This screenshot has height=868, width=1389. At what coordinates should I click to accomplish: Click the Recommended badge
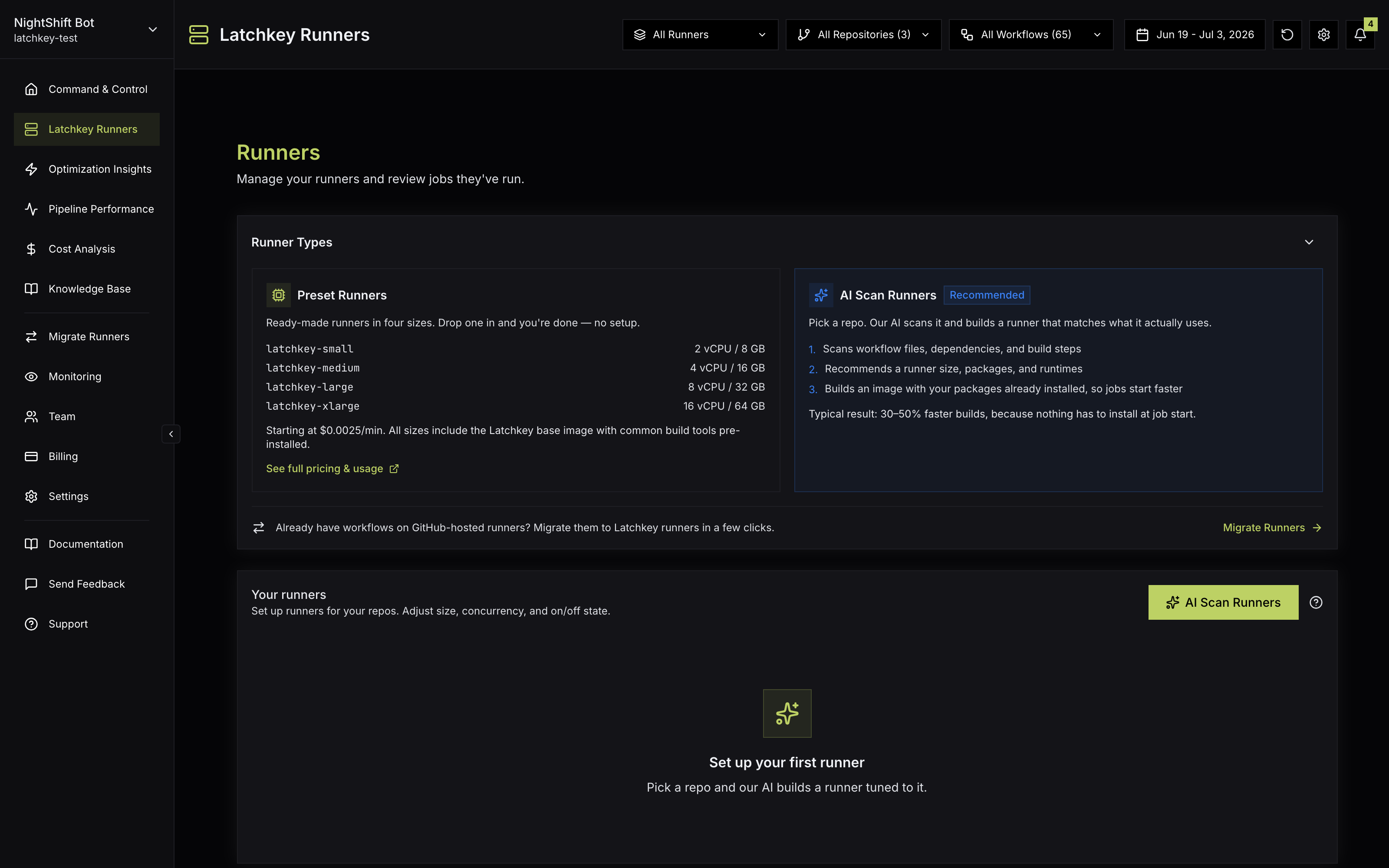(987, 295)
